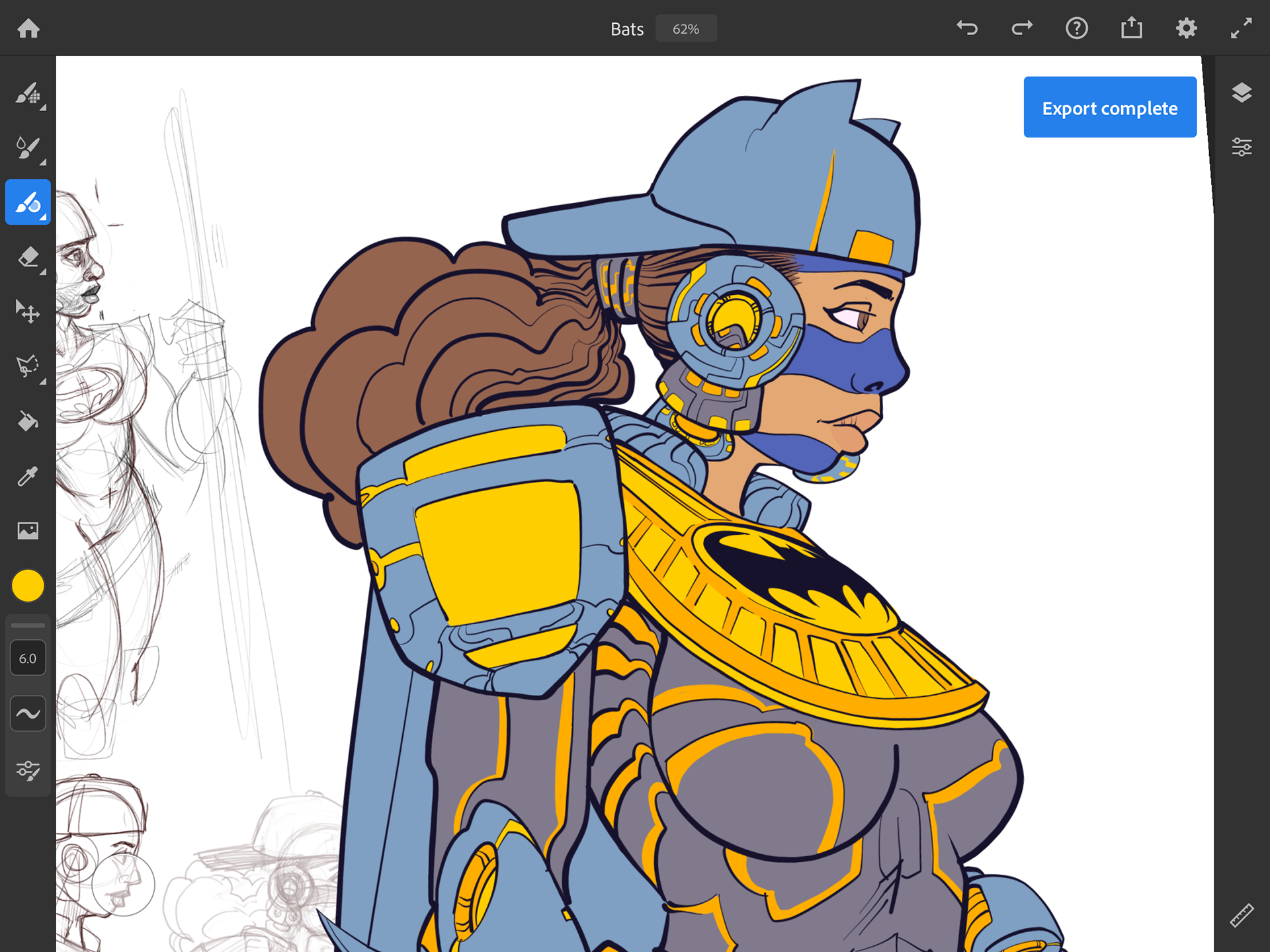
Task: Open the Place Image tool
Action: tap(28, 530)
